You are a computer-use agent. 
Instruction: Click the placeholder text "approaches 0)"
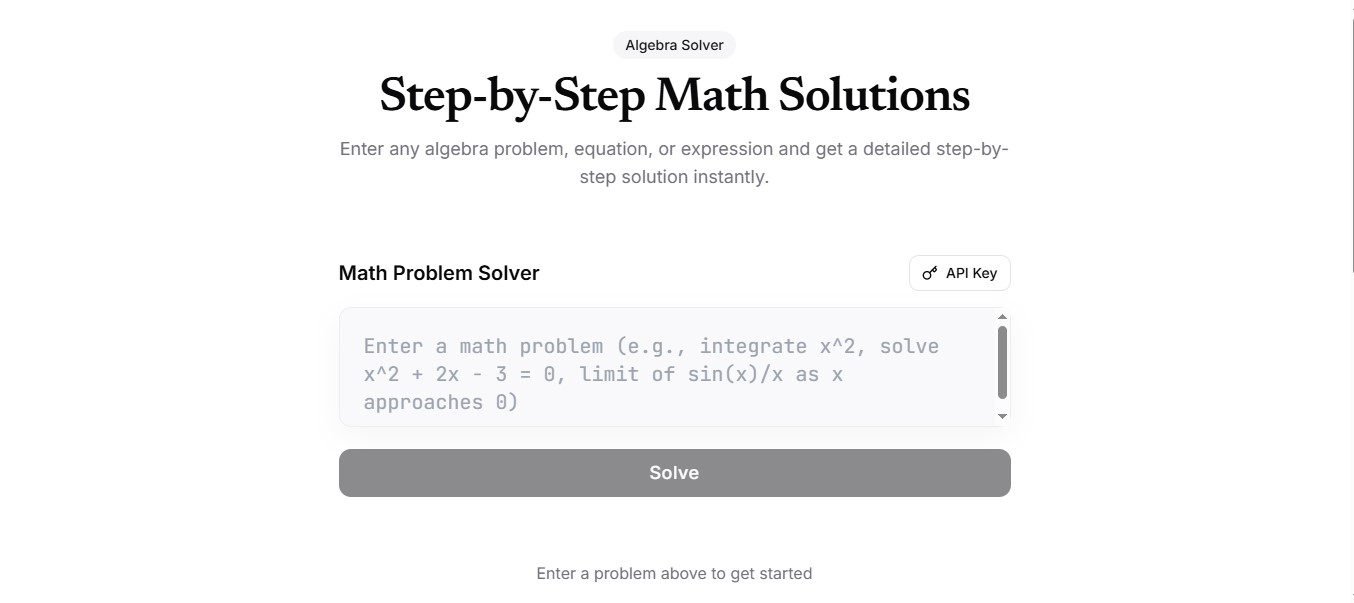(x=441, y=402)
